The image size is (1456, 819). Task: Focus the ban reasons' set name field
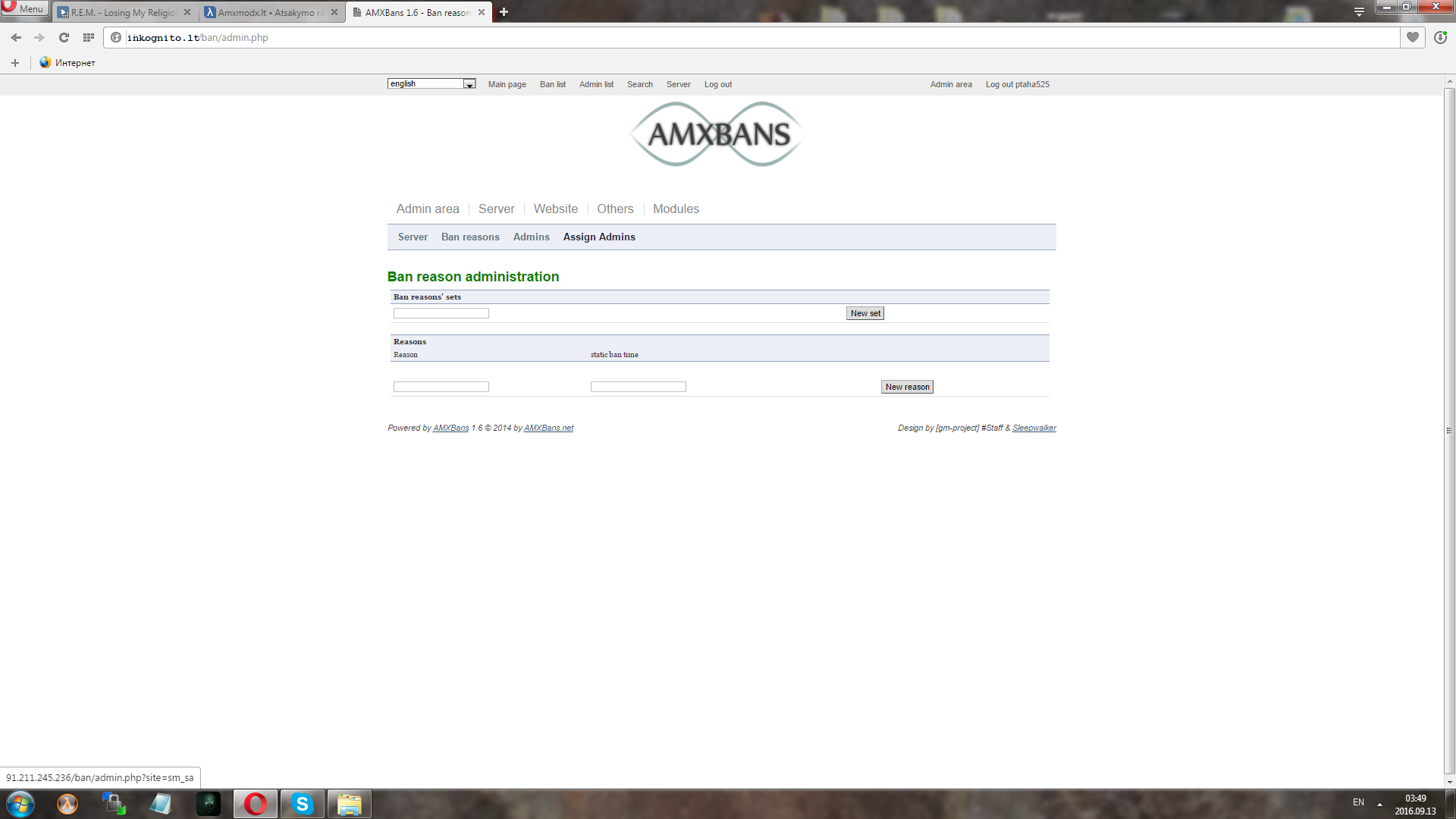point(441,313)
